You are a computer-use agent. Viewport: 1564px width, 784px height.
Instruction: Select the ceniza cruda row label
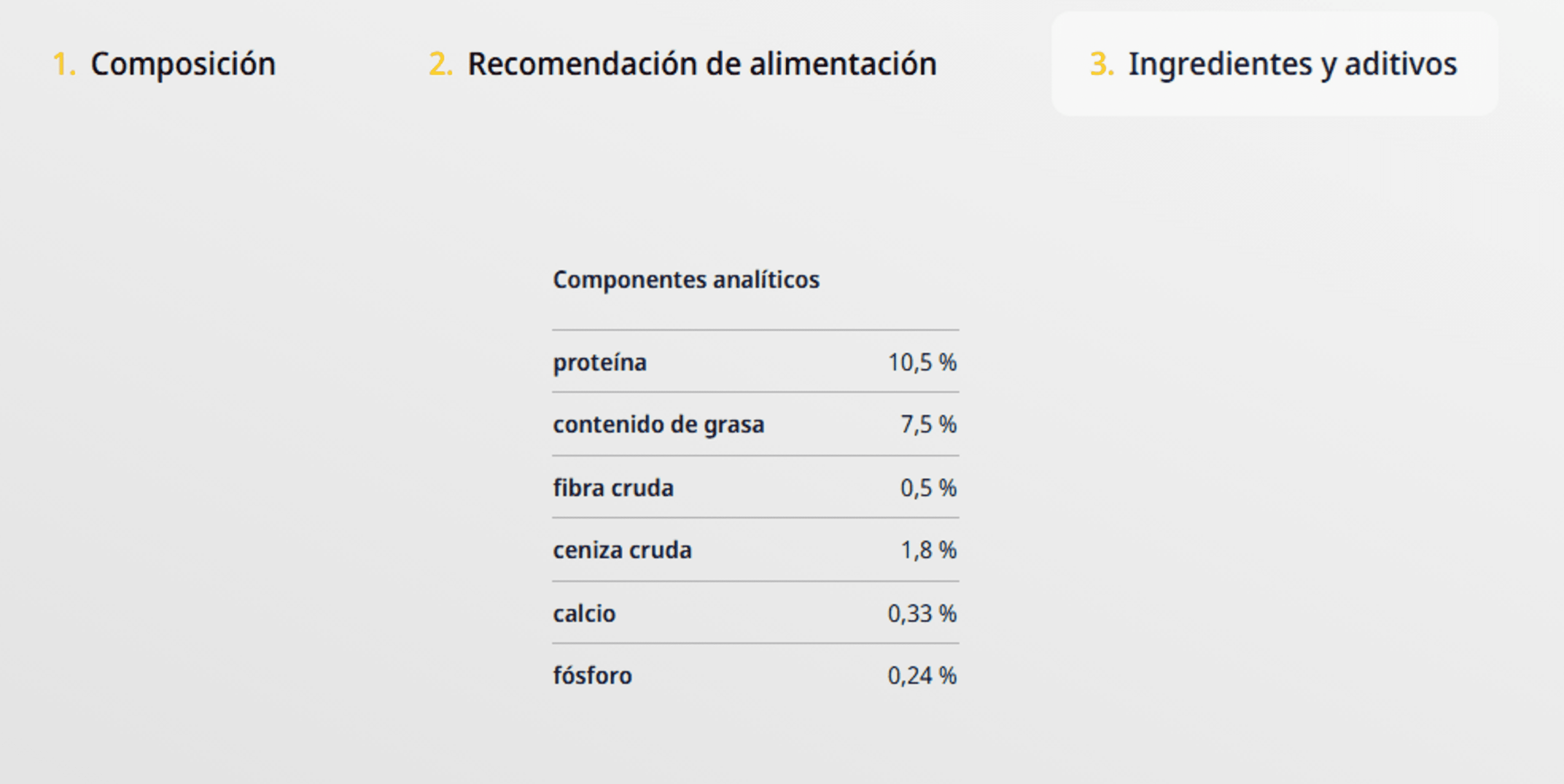(x=622, y=550)
